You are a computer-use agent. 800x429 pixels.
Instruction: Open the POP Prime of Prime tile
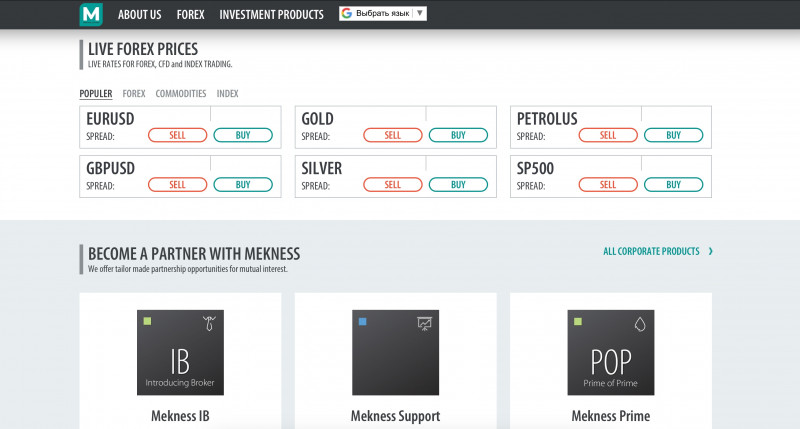tap(611, 352)
